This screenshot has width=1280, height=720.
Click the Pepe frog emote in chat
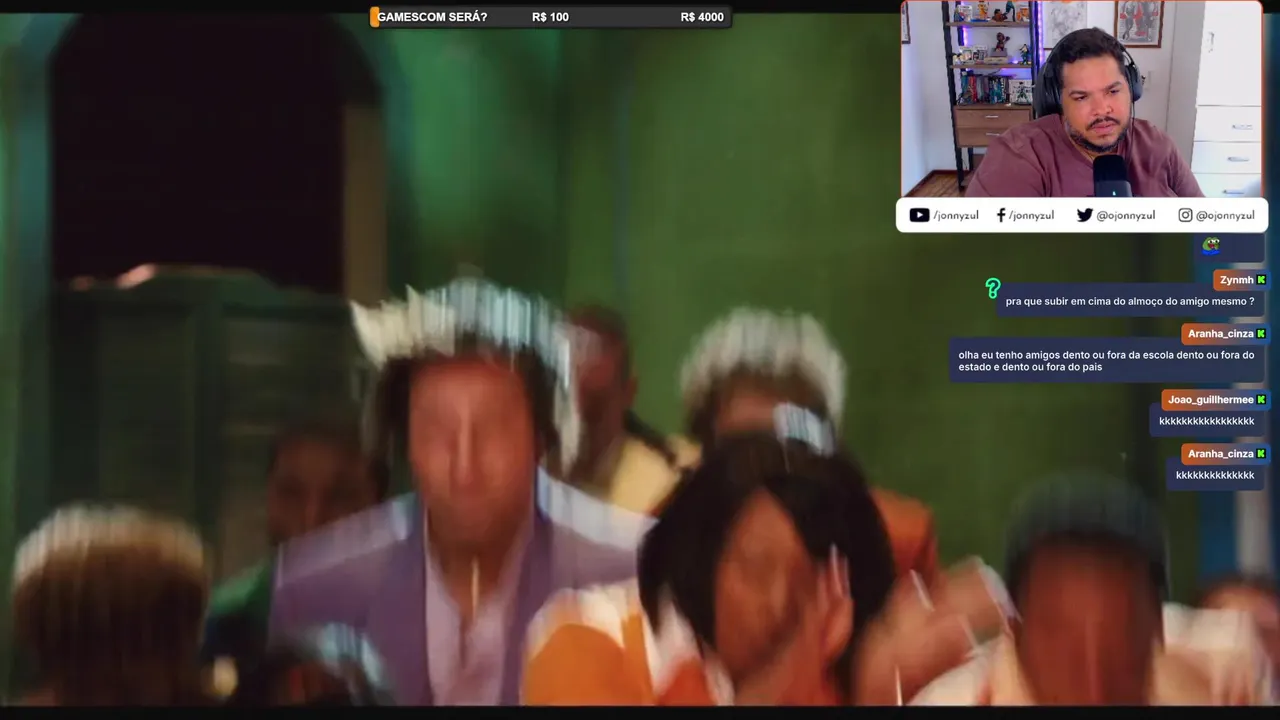1211,245
